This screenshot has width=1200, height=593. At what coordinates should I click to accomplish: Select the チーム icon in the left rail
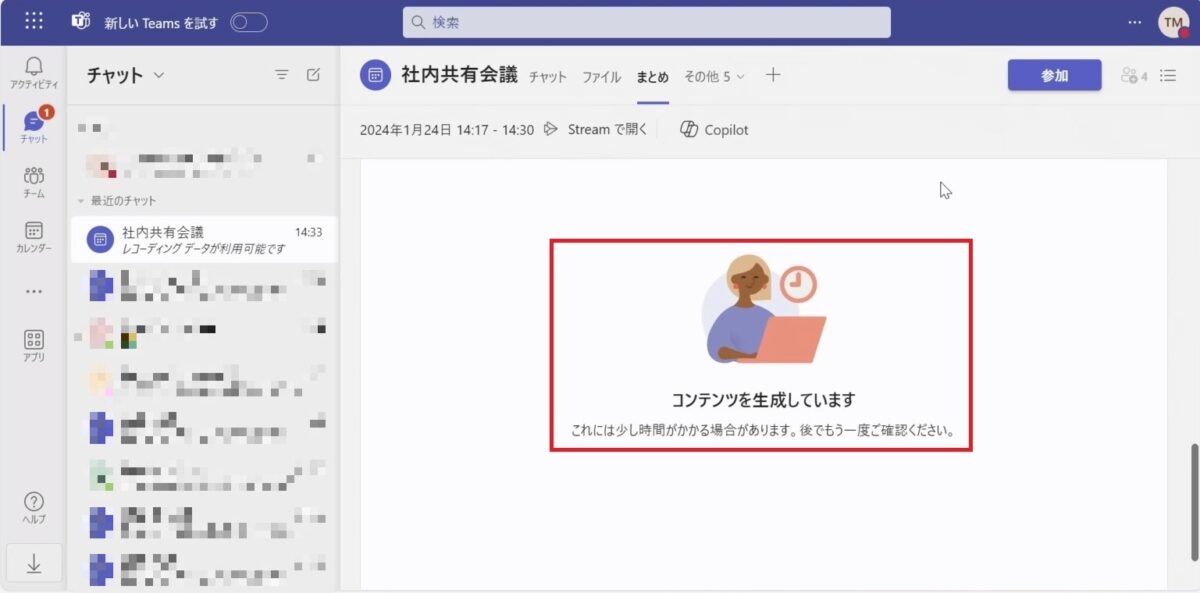(x=34, y=177)
